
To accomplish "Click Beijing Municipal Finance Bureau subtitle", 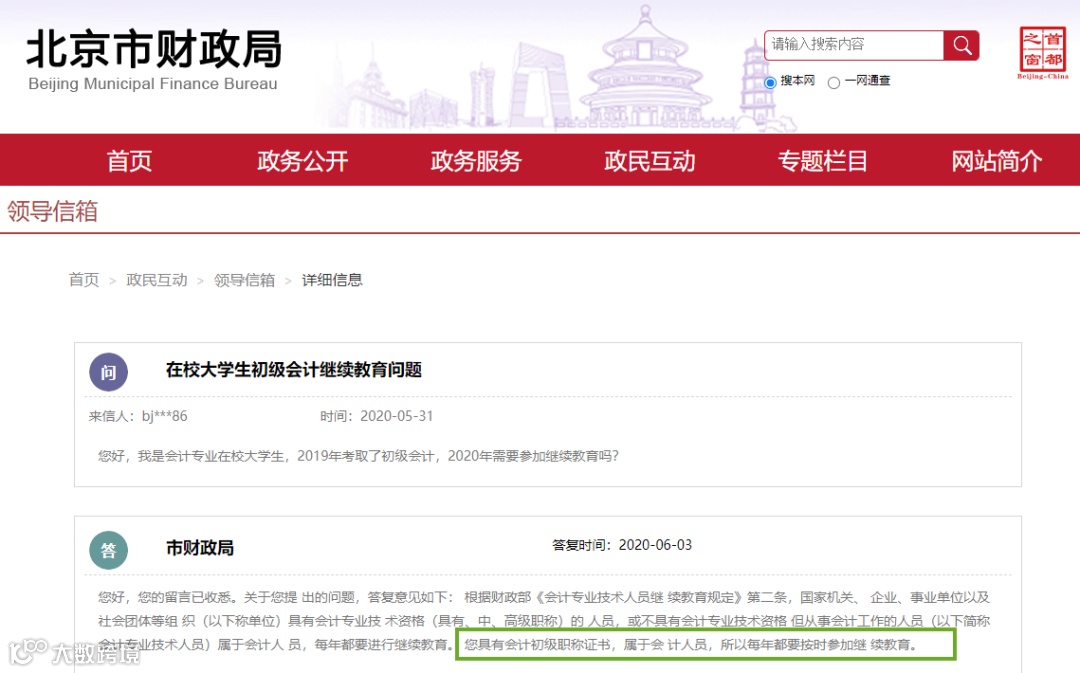I will click(153, 83).
